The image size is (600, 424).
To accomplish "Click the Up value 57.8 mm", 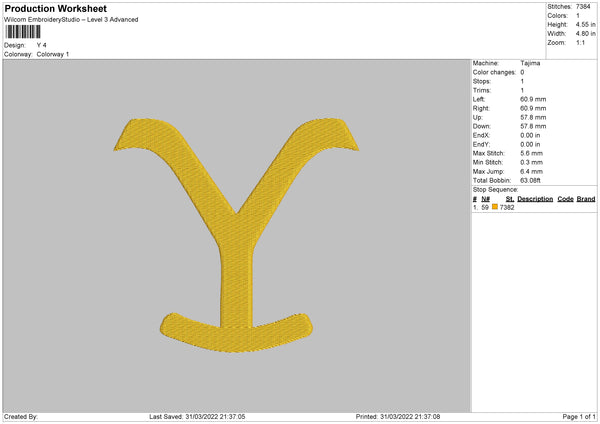I will [x=533, y=117].
